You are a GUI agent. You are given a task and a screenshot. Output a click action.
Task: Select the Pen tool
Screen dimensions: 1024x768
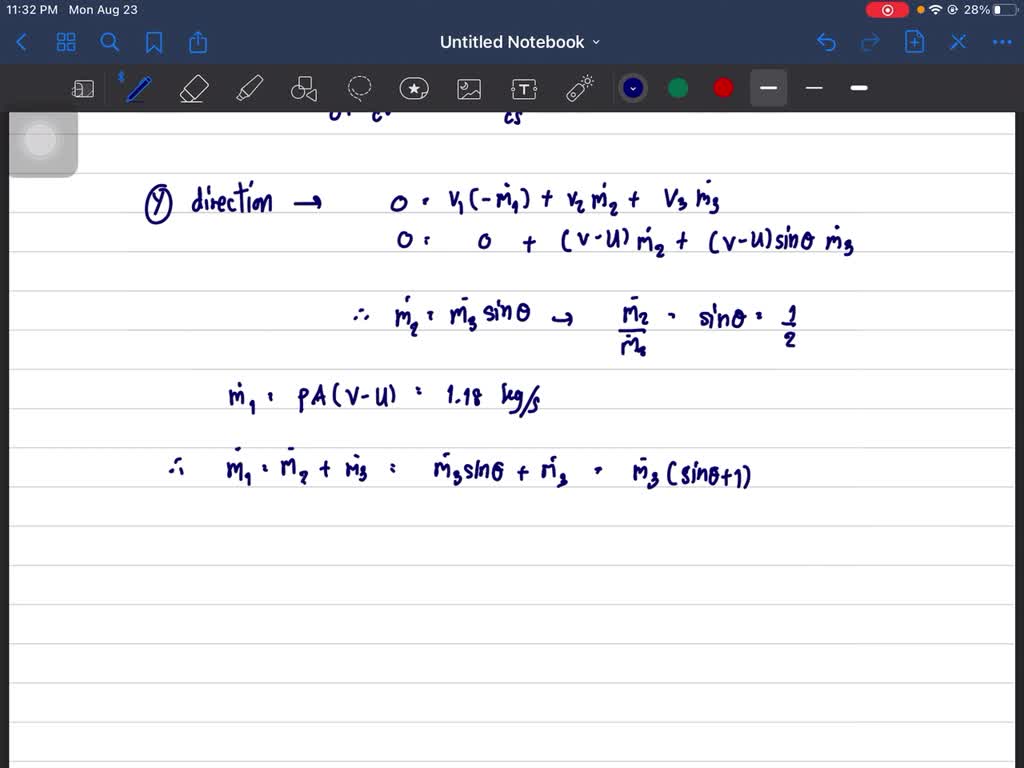(x=138, y=88)
